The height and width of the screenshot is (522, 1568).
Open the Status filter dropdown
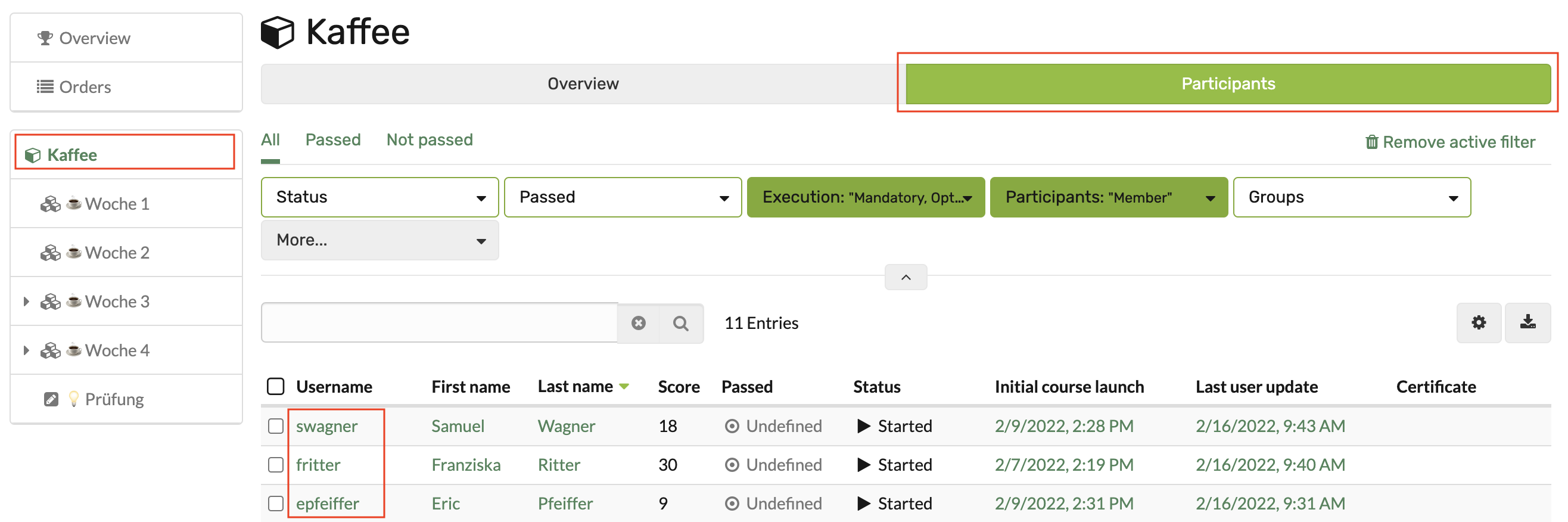click(x=379, y=197)
